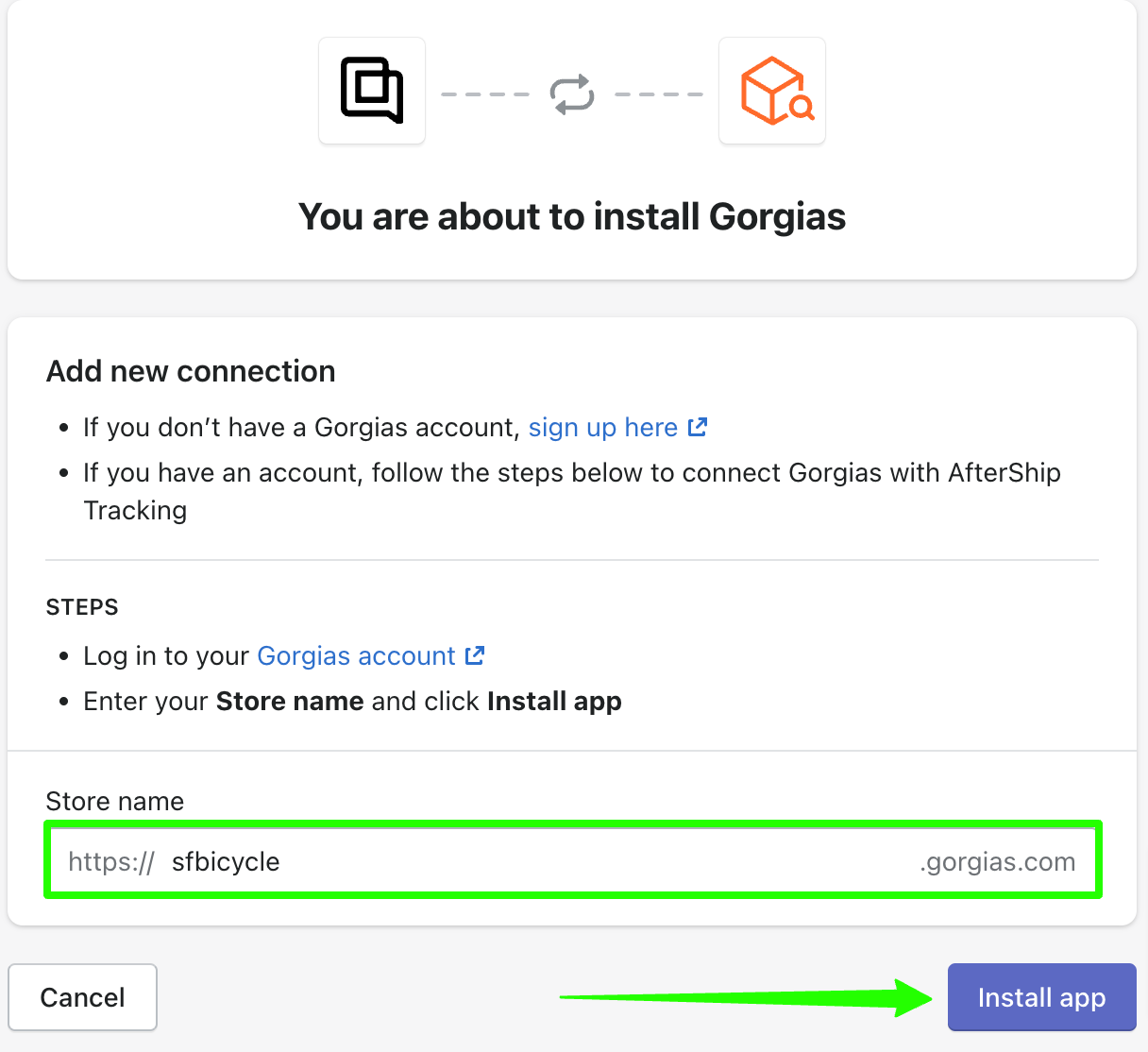Click the sync arrows icon between logos
The width and height of the screenshot is (1148, 1052).
coord(572,94)
